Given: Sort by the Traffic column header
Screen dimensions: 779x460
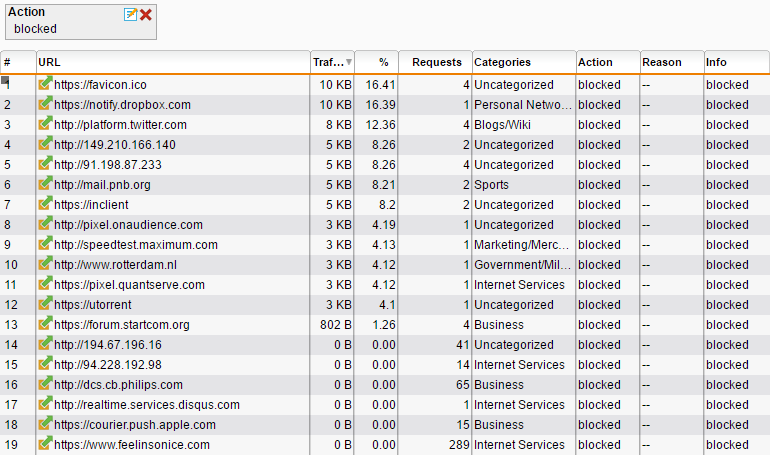Looking at the screenshot, I should click(332, 62).
